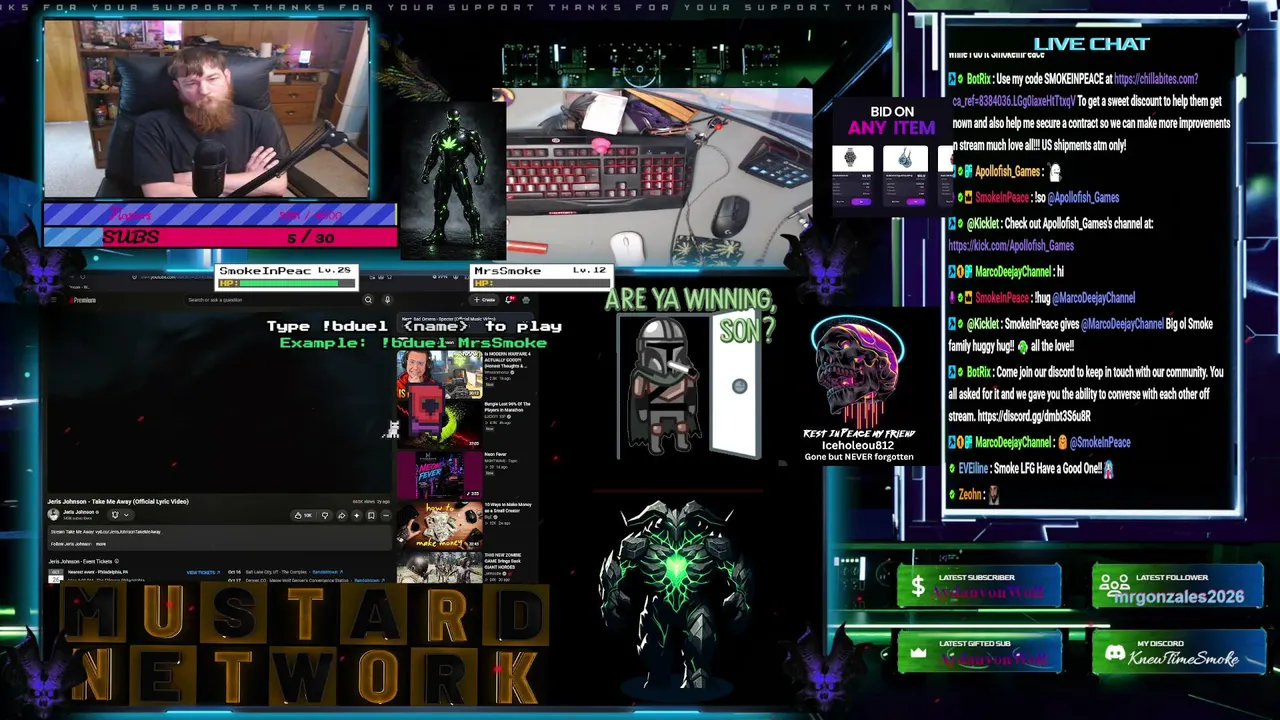This screenshot has width=1280, height=720.
Task: Dislike the Jeris Johnson video
Action: pos(325,516)
